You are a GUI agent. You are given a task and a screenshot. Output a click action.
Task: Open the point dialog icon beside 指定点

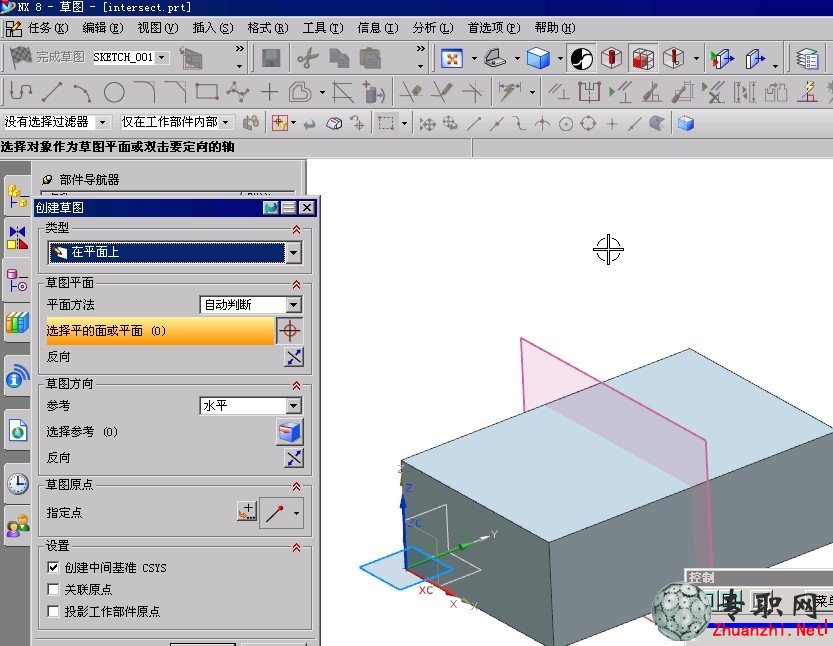click(x=246, y=512)
